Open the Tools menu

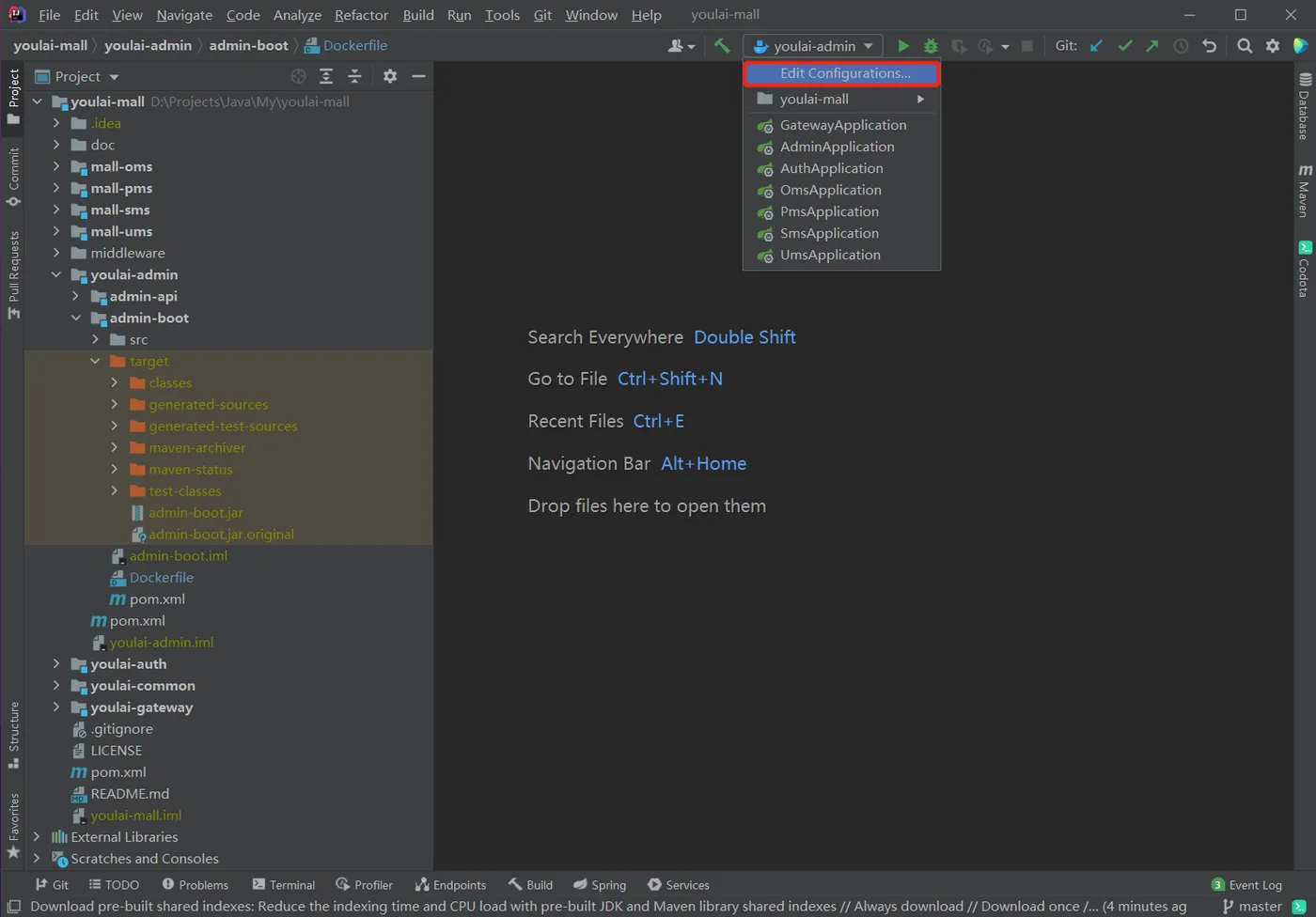[x=502, y=15]
